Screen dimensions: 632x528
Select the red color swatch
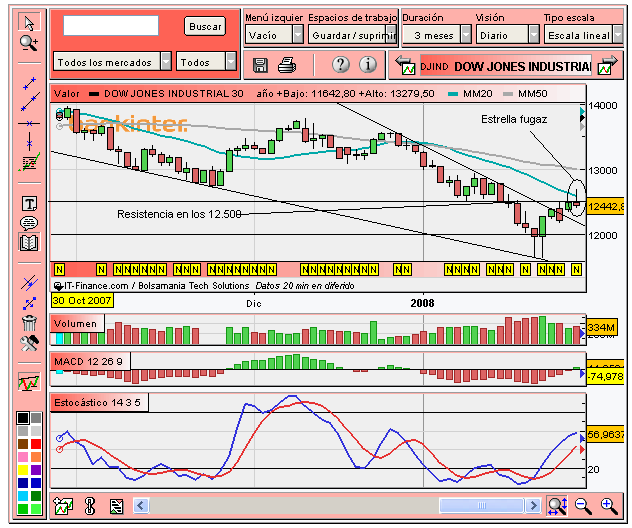tap(36, 444)
